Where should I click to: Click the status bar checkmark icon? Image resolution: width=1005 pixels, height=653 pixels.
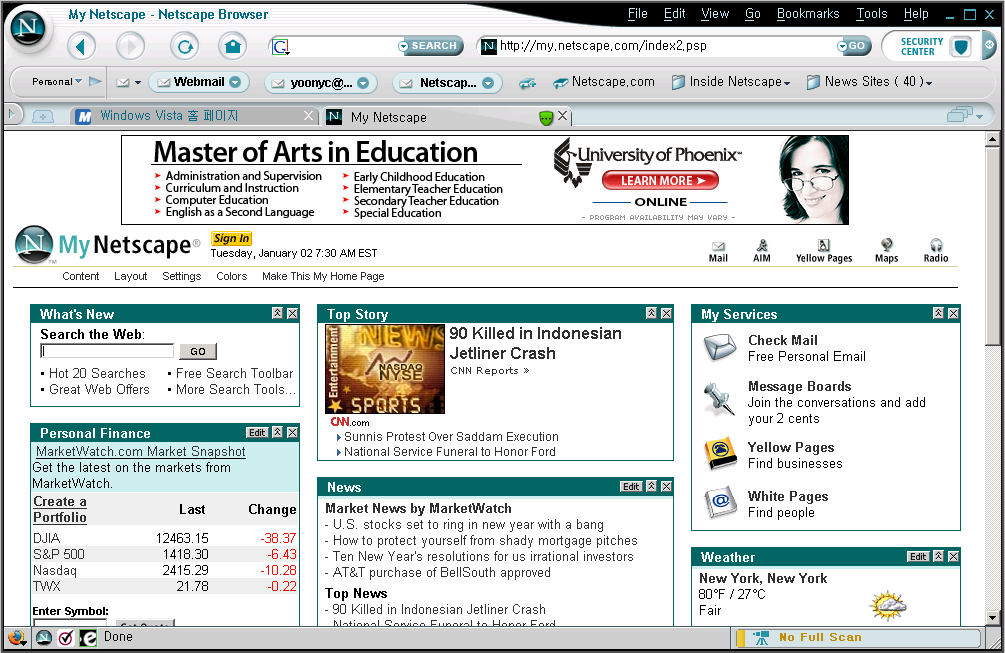pos(66,638)
